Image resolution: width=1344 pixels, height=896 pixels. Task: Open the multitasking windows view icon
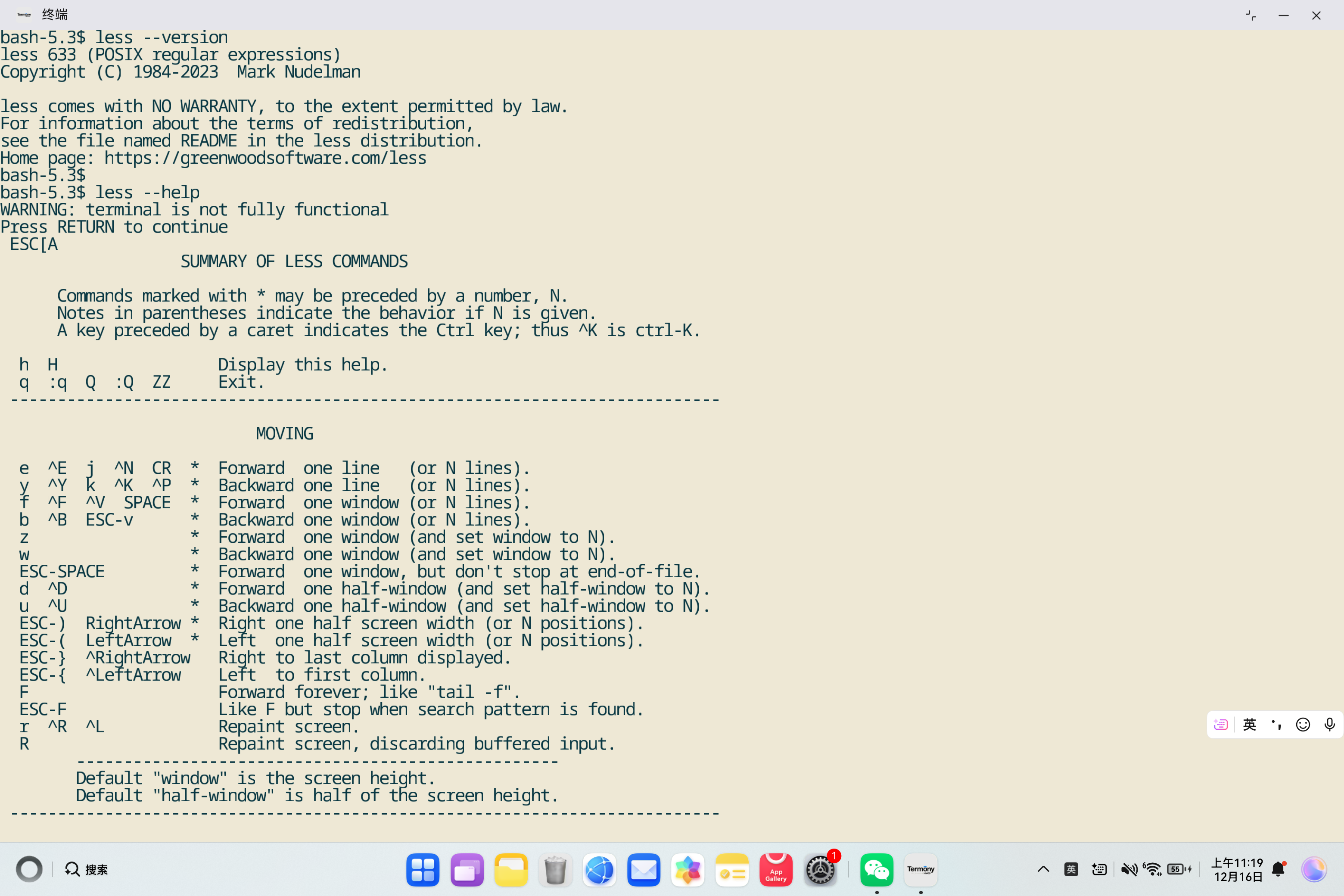click(x=467, y=870)
